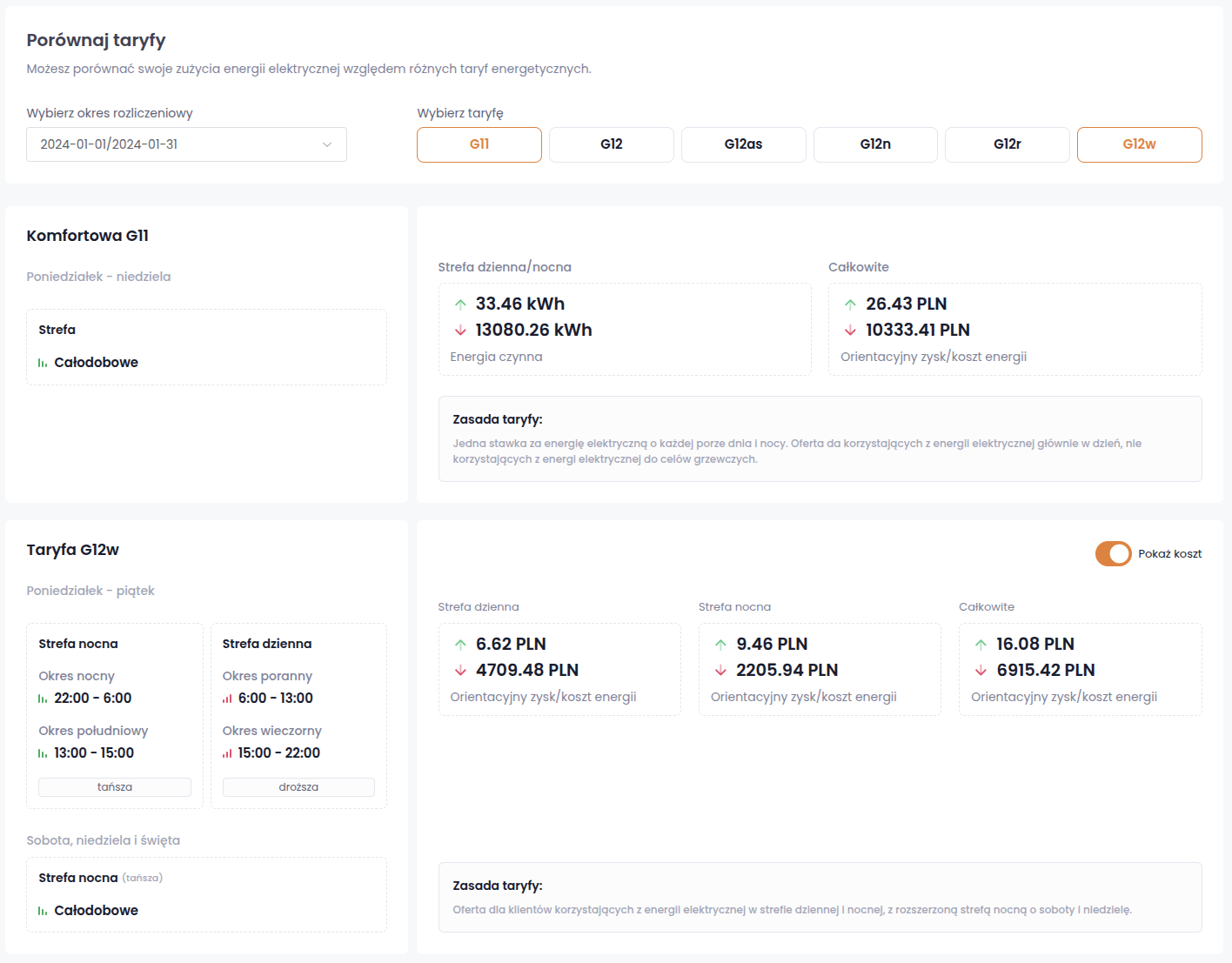Choose the G12r tariff button
Image resolution: width=1232 pixels, height=963 pixels.
point(1007,144)
